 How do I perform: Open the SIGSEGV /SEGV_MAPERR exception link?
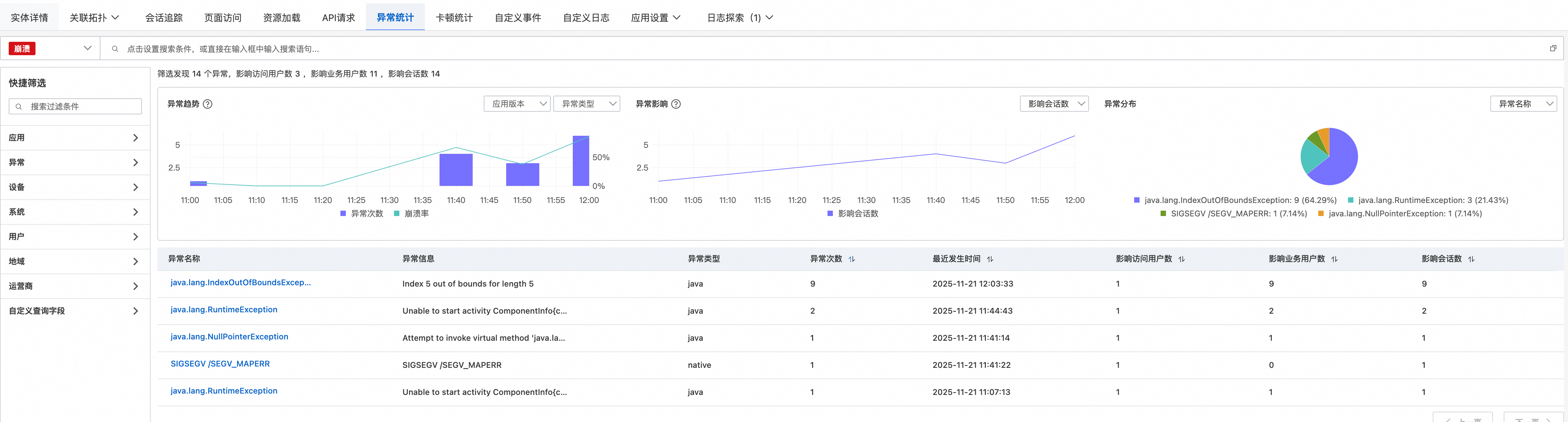(x=220, y=363)
